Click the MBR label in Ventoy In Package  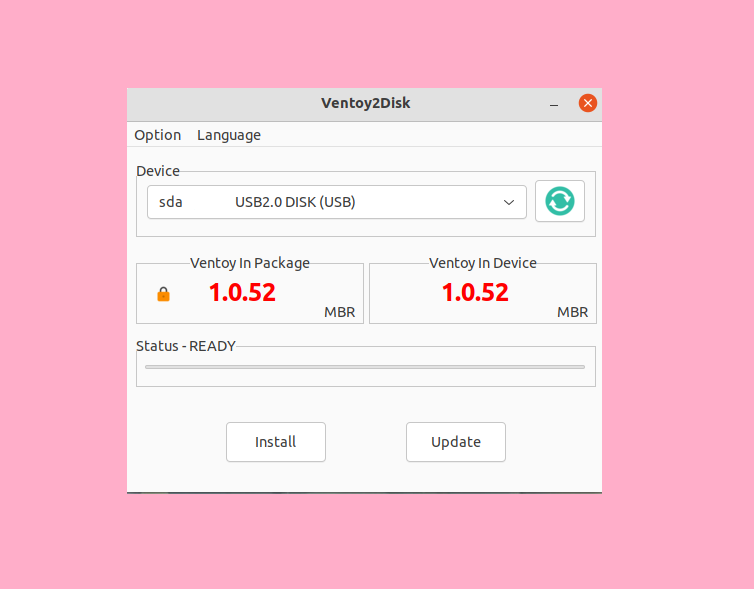click(339, 312)
